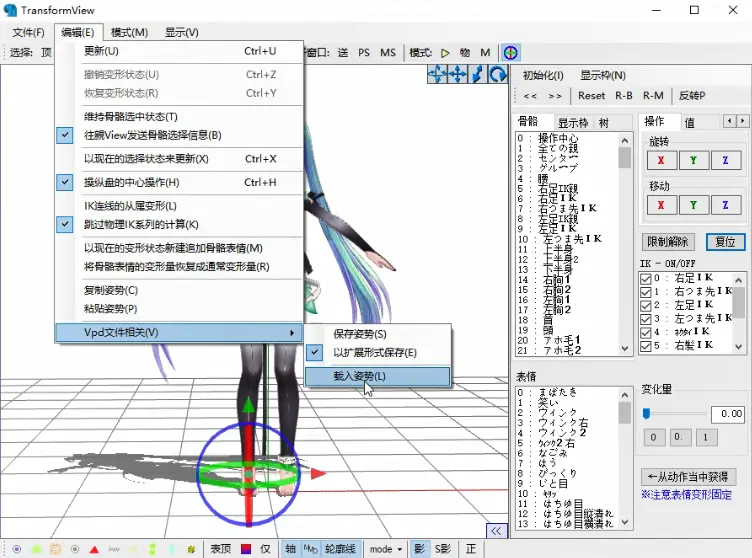Click the MMD bone display icon

pos(311,549)
